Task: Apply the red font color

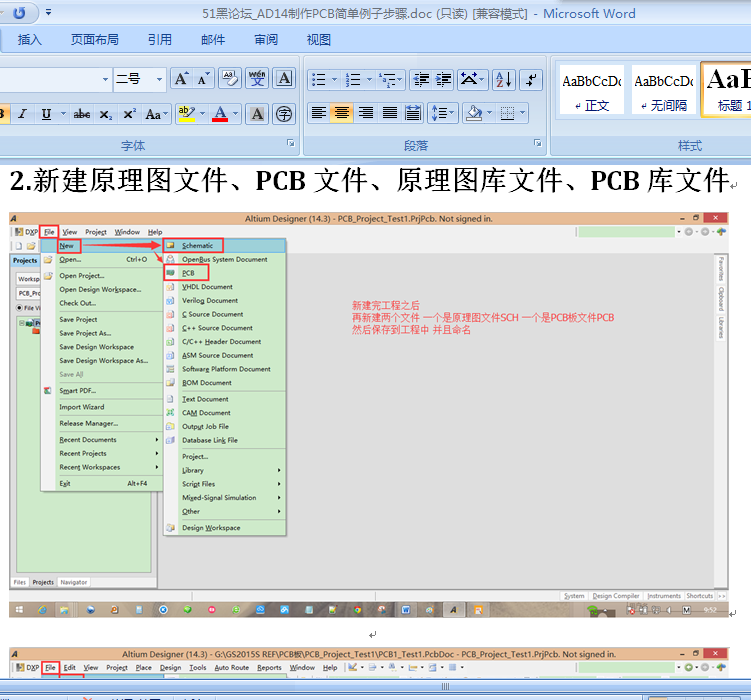Action: (220, 114)
